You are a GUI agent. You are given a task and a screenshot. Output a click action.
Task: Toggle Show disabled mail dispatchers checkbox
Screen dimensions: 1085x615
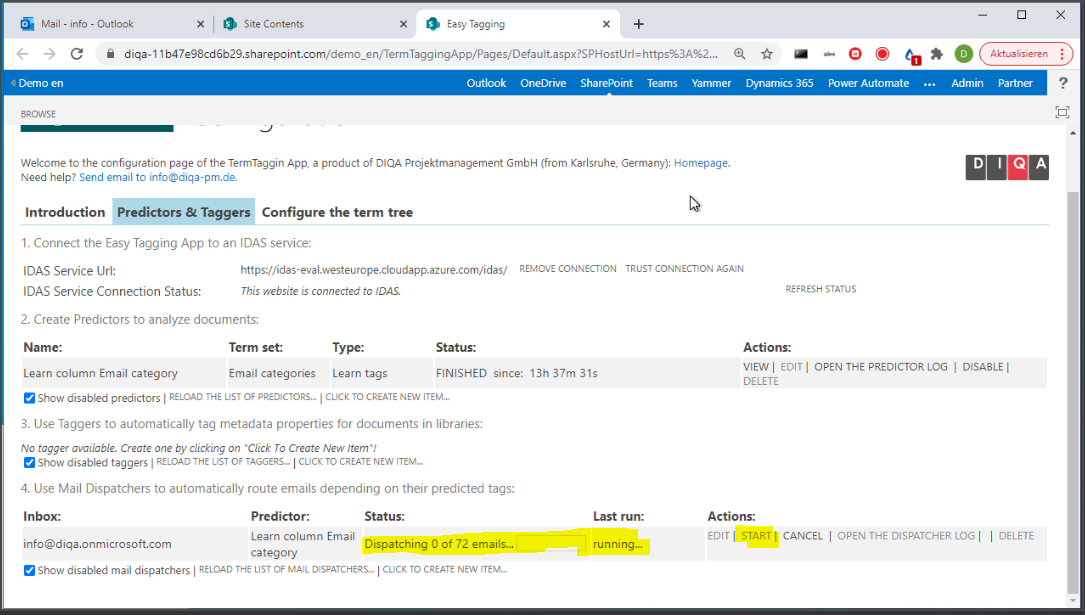point(29,571)
